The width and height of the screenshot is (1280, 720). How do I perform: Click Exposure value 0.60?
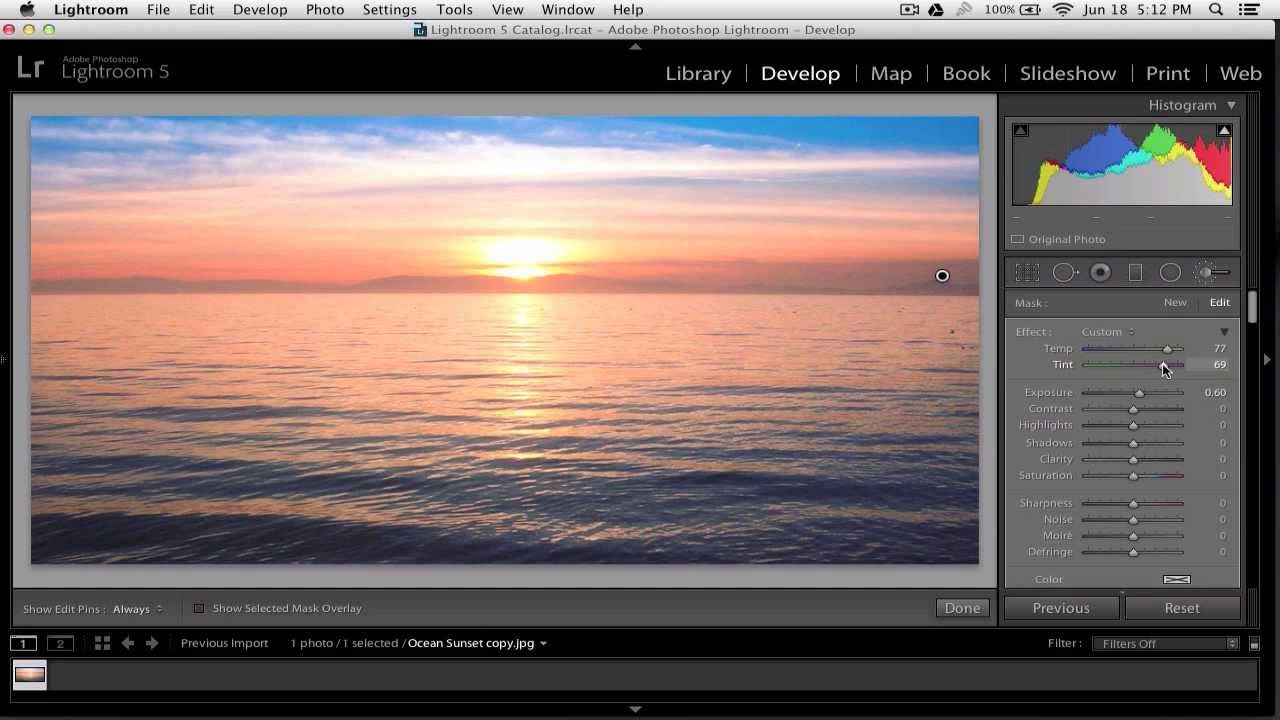(x=1215, y=393)
